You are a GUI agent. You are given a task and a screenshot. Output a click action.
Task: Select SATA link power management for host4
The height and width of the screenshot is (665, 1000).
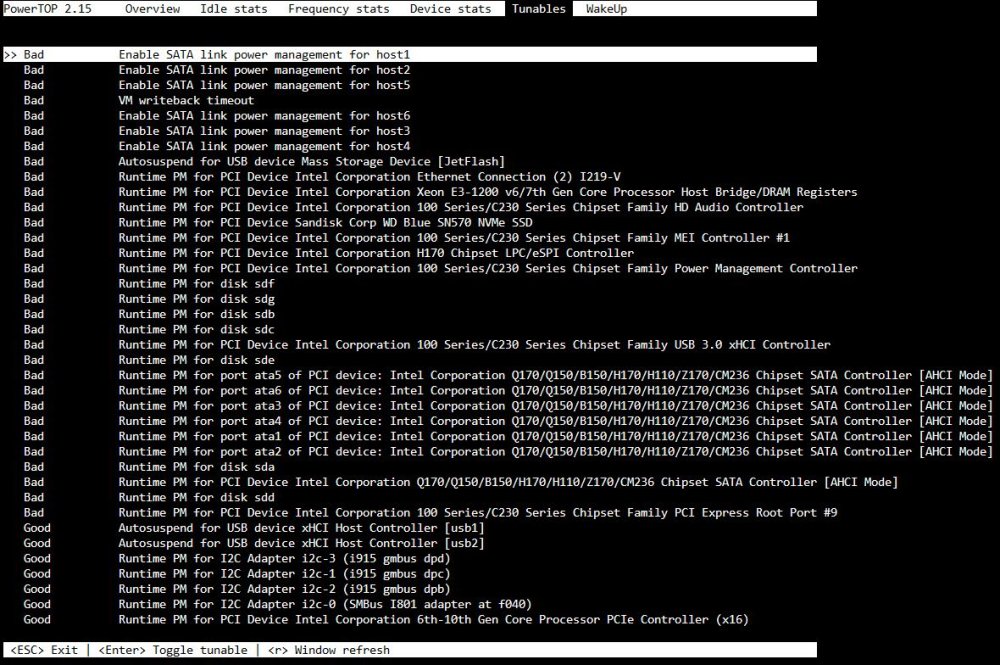(217, 147)
